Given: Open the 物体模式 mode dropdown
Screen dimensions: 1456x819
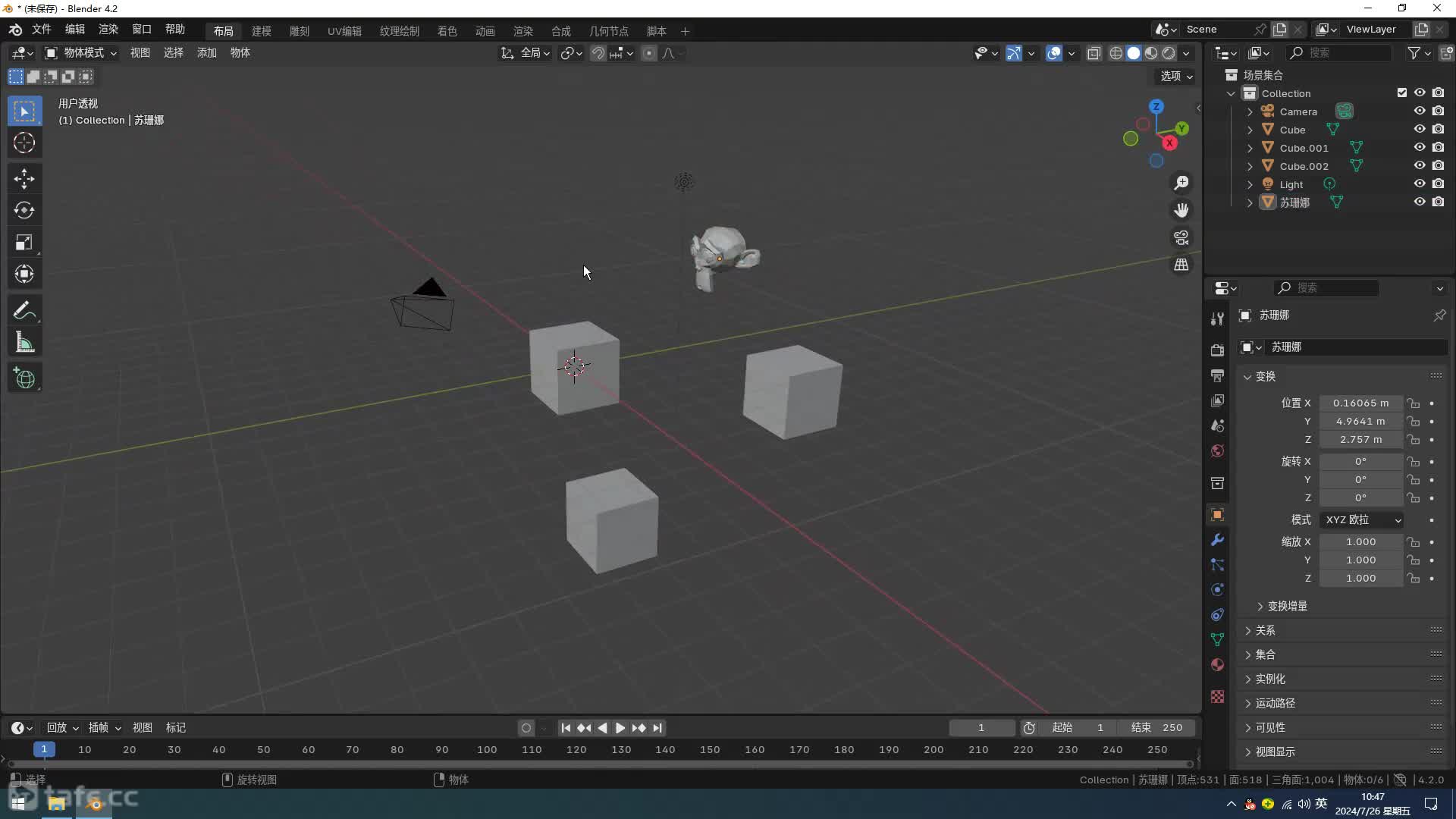Looking at the screenshot, I should click(80, 52).
